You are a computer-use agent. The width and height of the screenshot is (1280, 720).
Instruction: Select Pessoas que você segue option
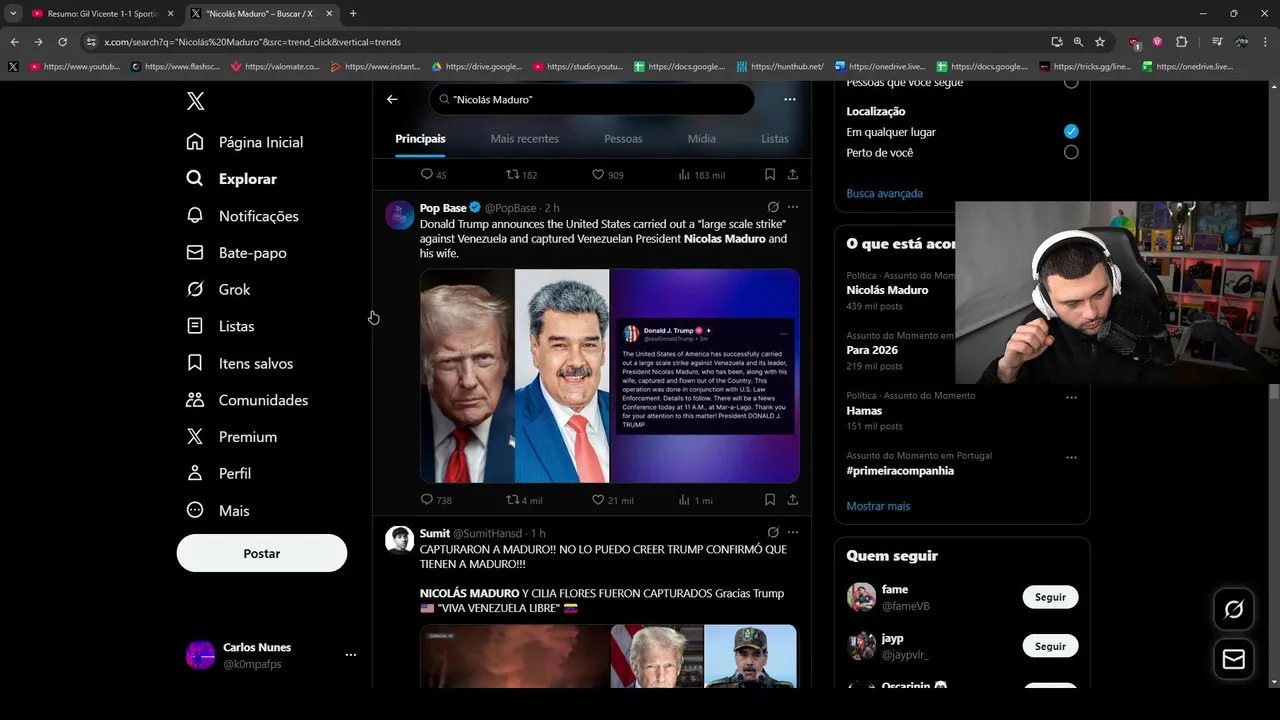[x=1071, y=83]
